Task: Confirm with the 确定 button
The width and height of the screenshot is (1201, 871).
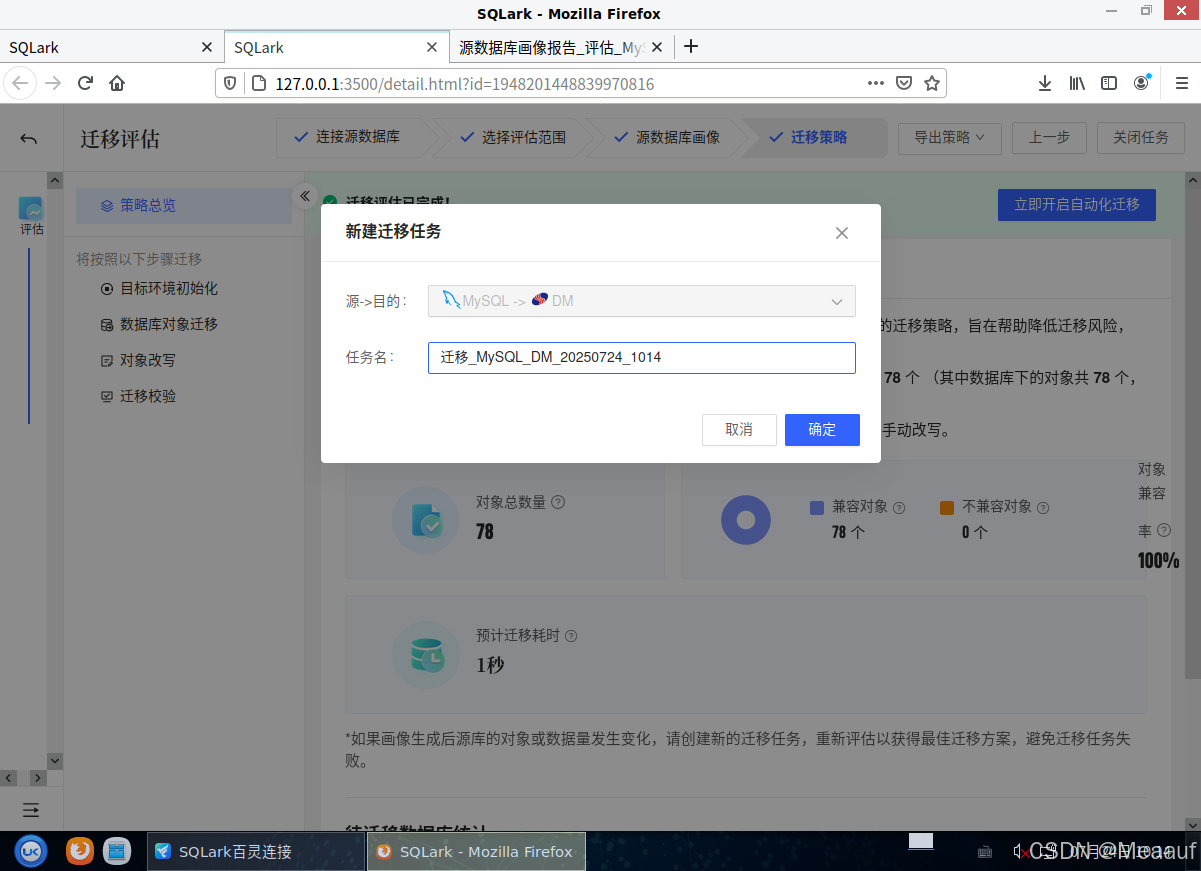Action: pyautogui.click(x=822, y=430)
